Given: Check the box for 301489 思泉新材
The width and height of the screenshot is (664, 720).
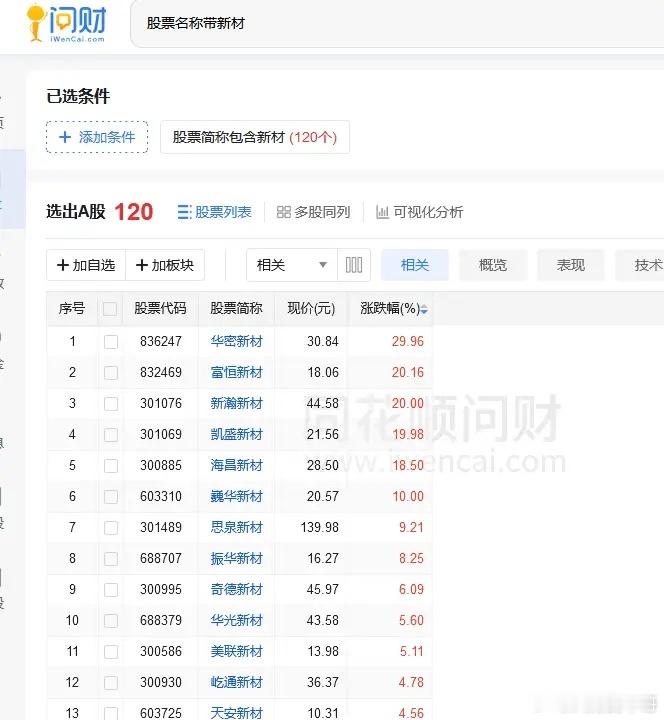Looking at the screenshot, I should click(111, 528).
